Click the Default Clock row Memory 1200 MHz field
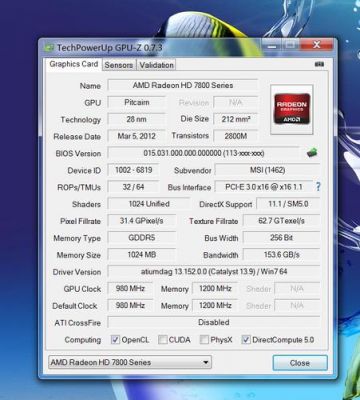360x400 pixels. click(x=215, y=305)
